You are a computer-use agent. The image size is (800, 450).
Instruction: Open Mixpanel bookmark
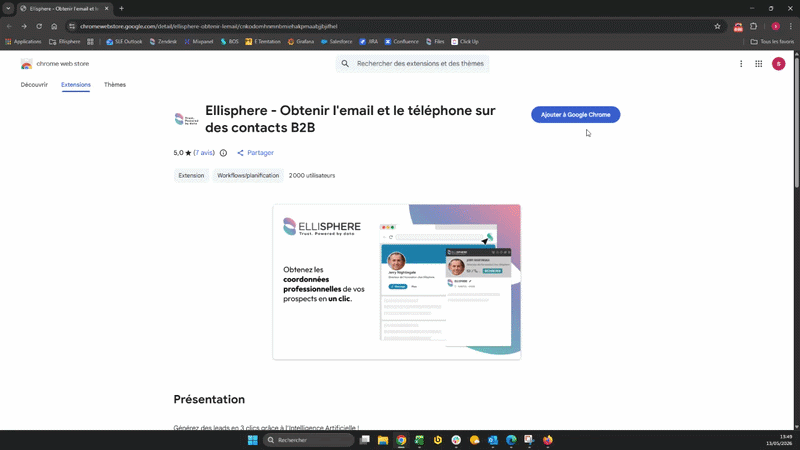[x=198, y=42]
